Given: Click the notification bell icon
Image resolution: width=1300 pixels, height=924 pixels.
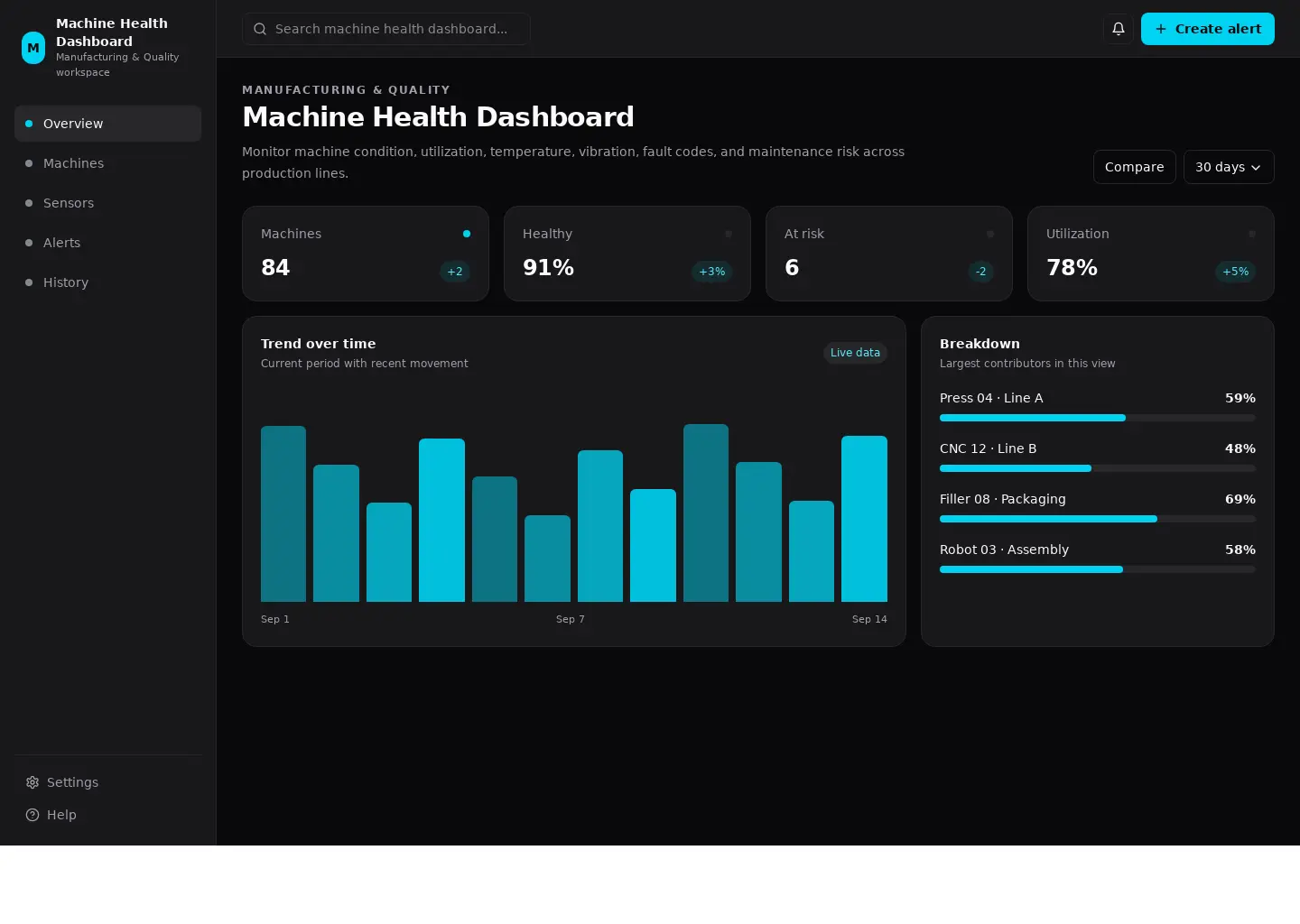Looking at the screenshot, I should coord(1118,29).
